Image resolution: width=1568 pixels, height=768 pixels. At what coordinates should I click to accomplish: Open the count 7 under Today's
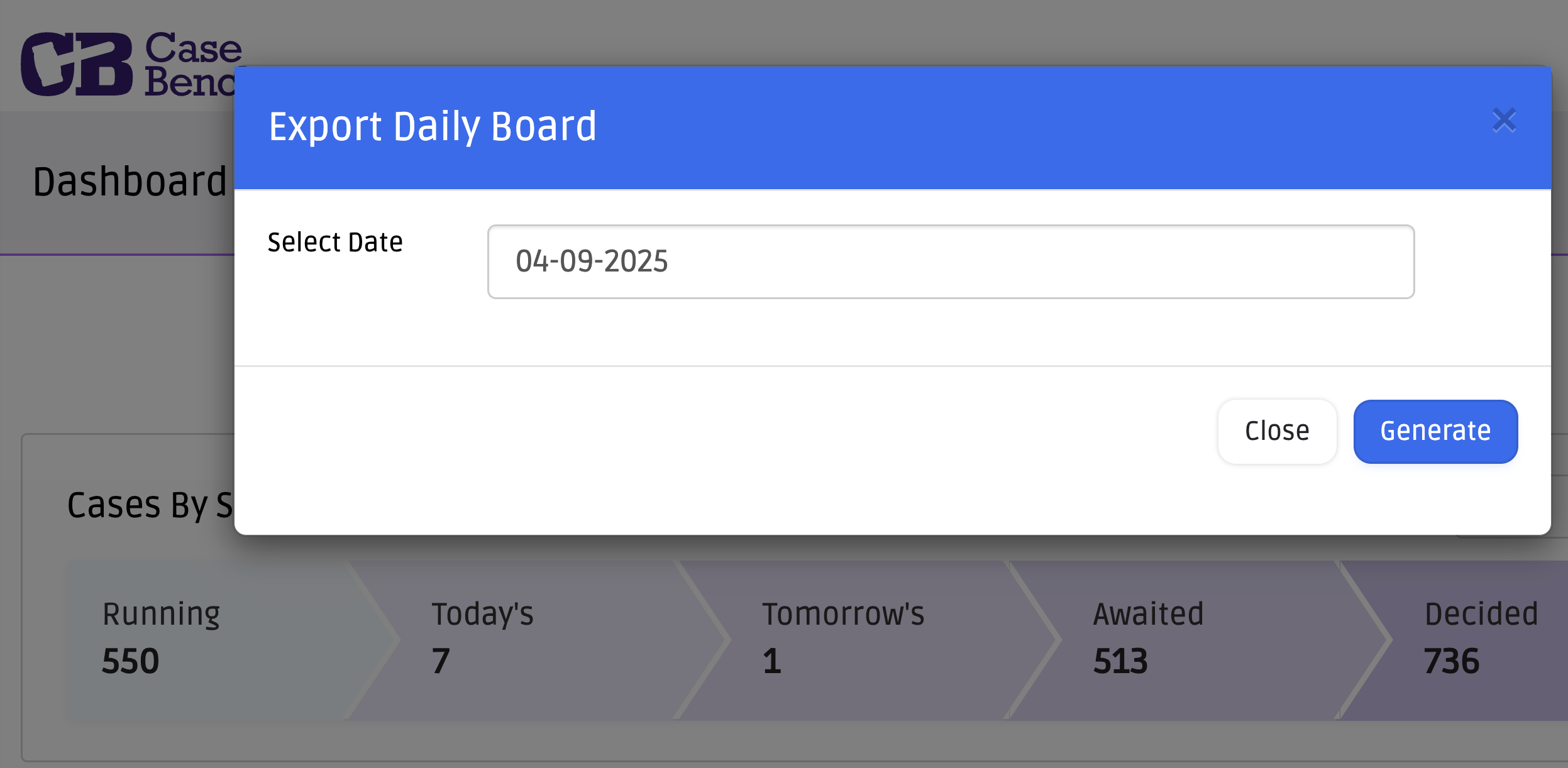tap(441, 661)
